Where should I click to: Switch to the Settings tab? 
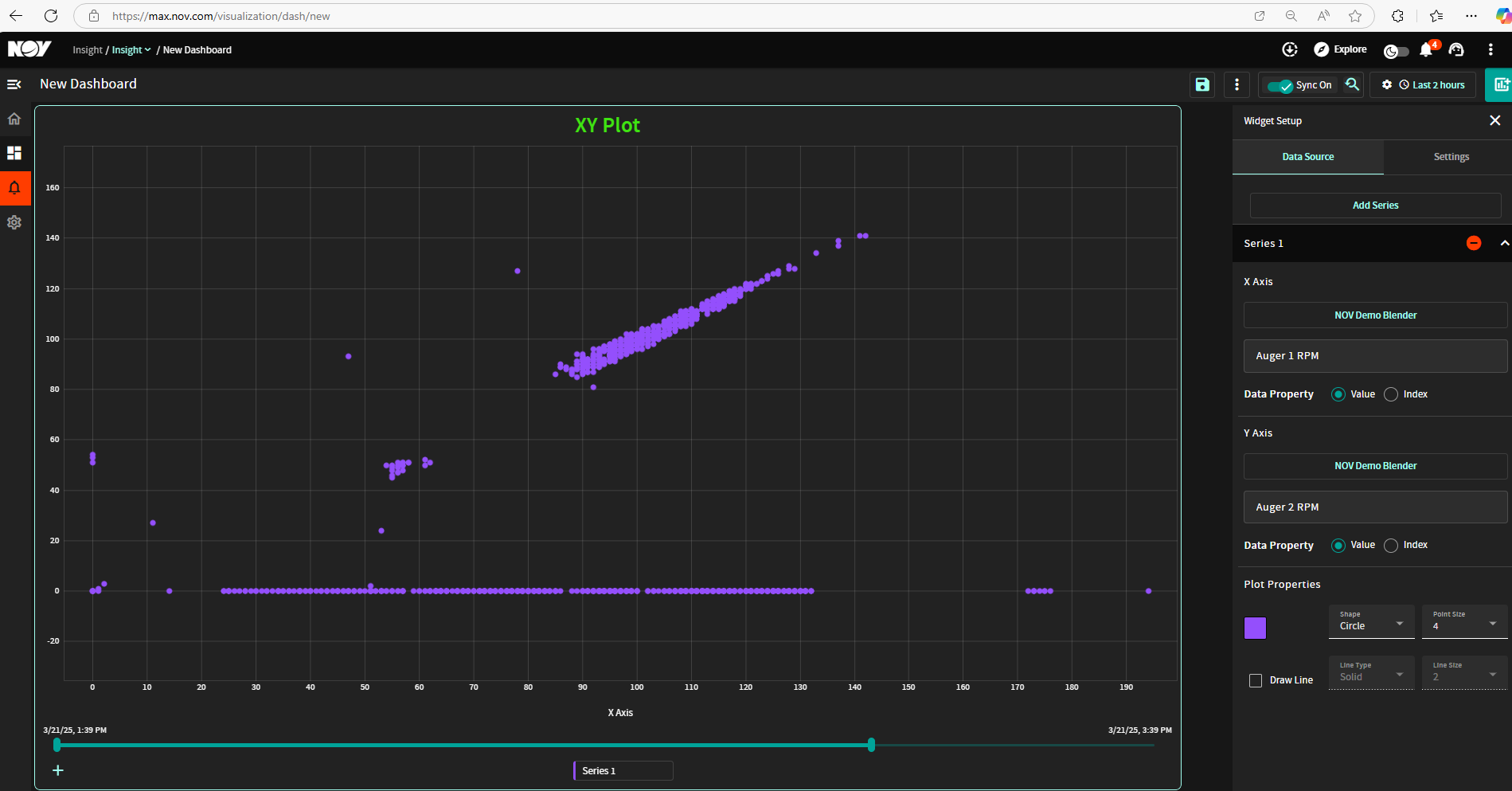[1451, 157]
